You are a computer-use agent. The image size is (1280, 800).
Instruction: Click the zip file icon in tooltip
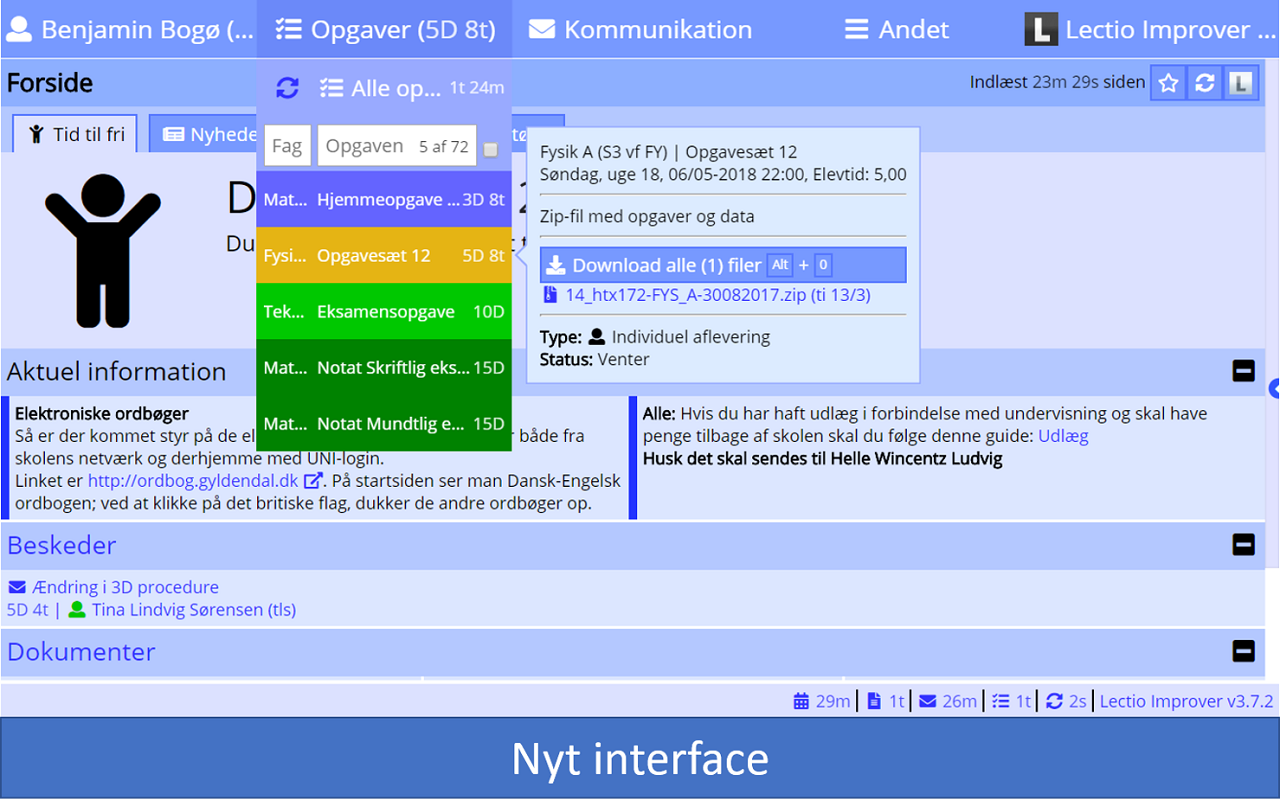tap(550, 295)
